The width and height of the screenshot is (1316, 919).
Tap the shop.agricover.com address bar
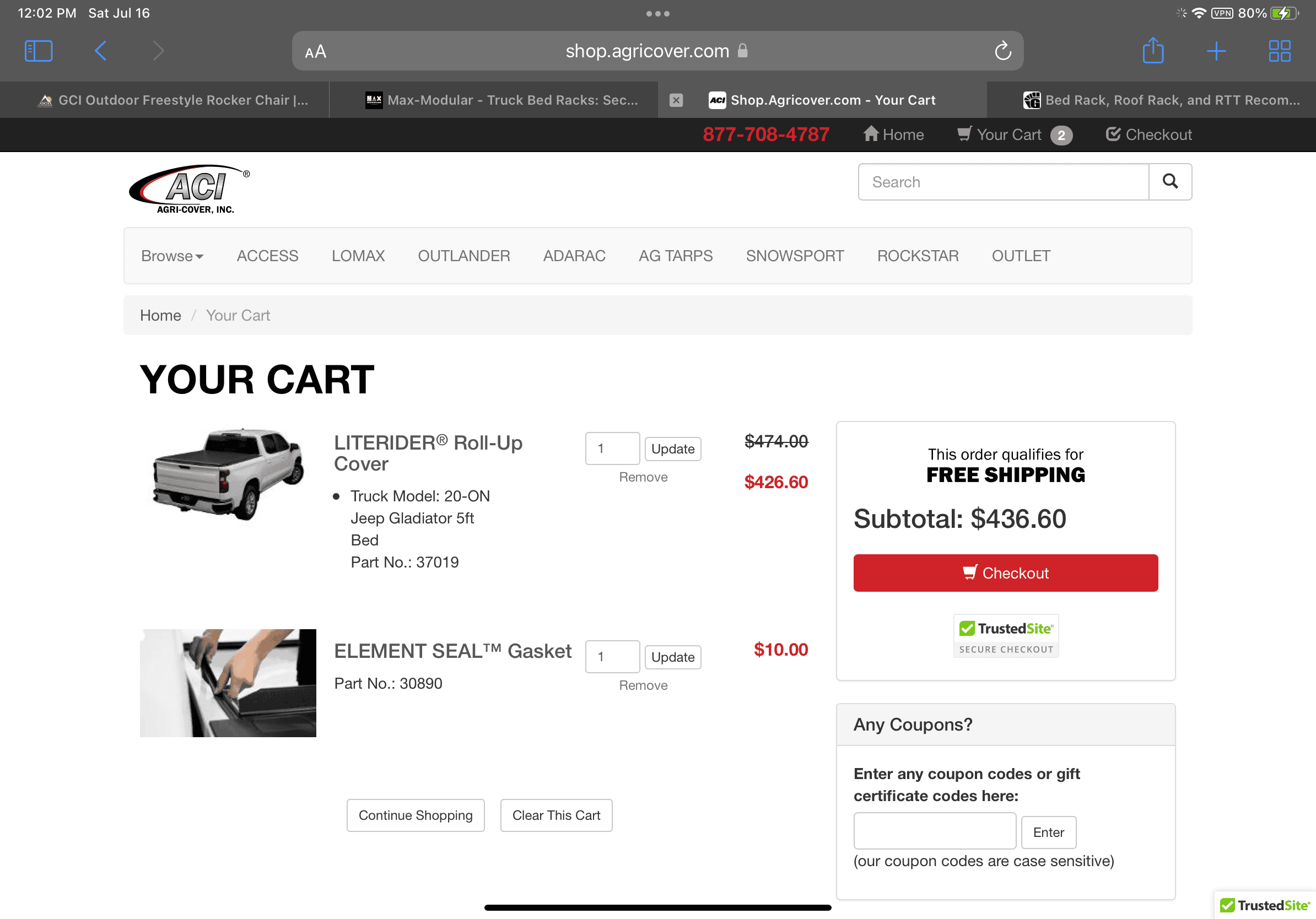click(657, 51)
